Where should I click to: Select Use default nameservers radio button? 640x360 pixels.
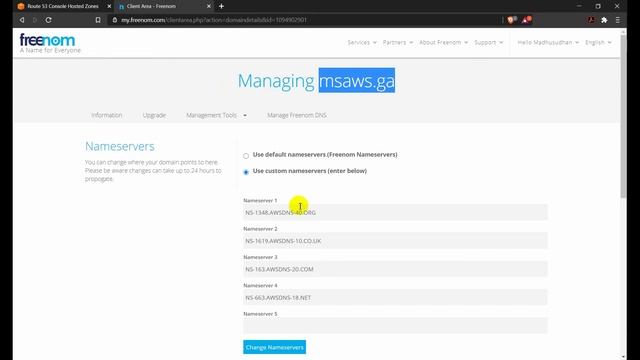point(246,156)
